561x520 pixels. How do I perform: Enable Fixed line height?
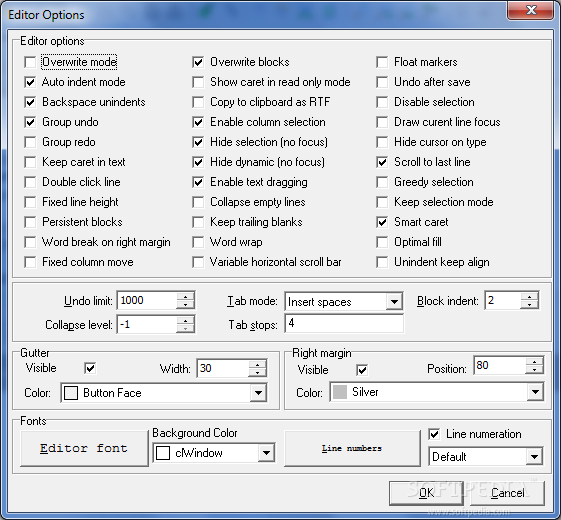click(x=30, y=203)
